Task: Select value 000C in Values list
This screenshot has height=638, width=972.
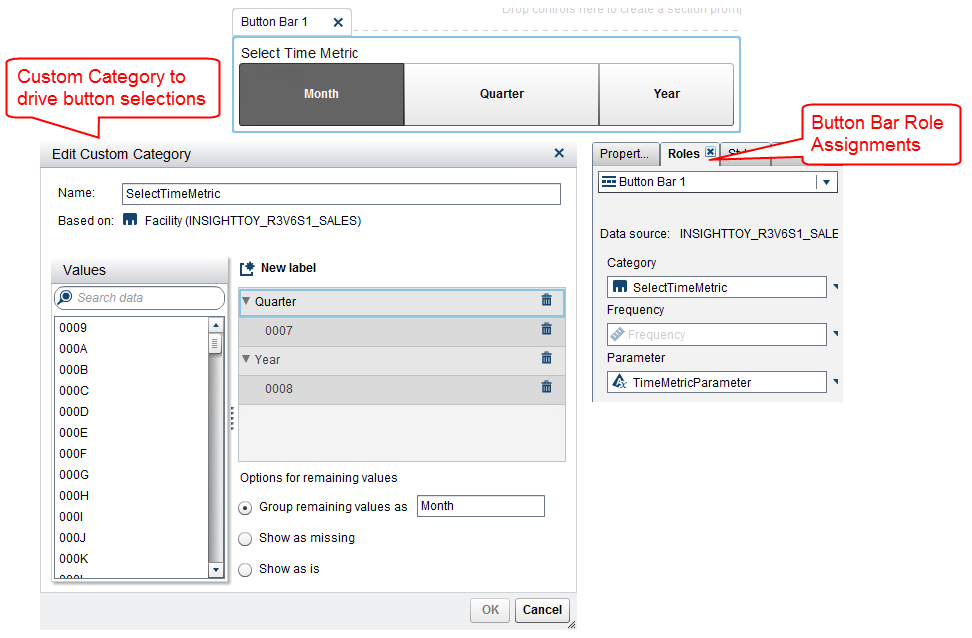Action: 131,391
